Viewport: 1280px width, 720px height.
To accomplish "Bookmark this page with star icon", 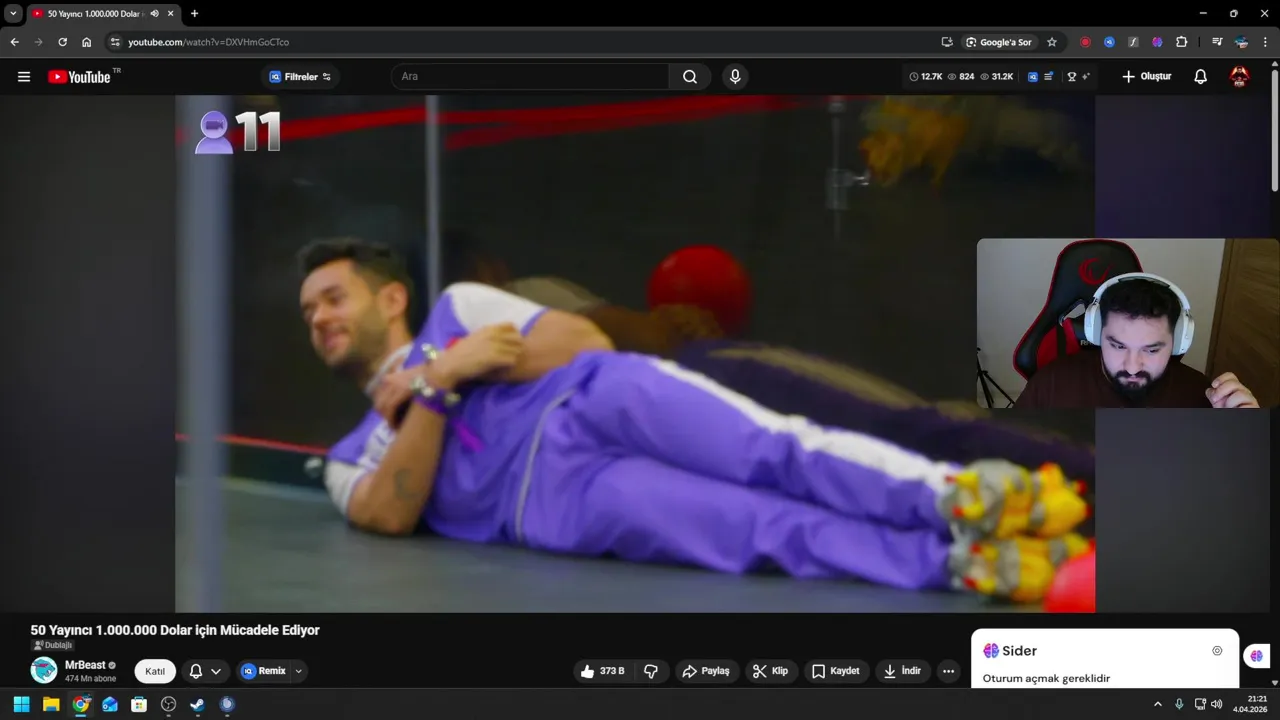I will [x=1052, y=42].
